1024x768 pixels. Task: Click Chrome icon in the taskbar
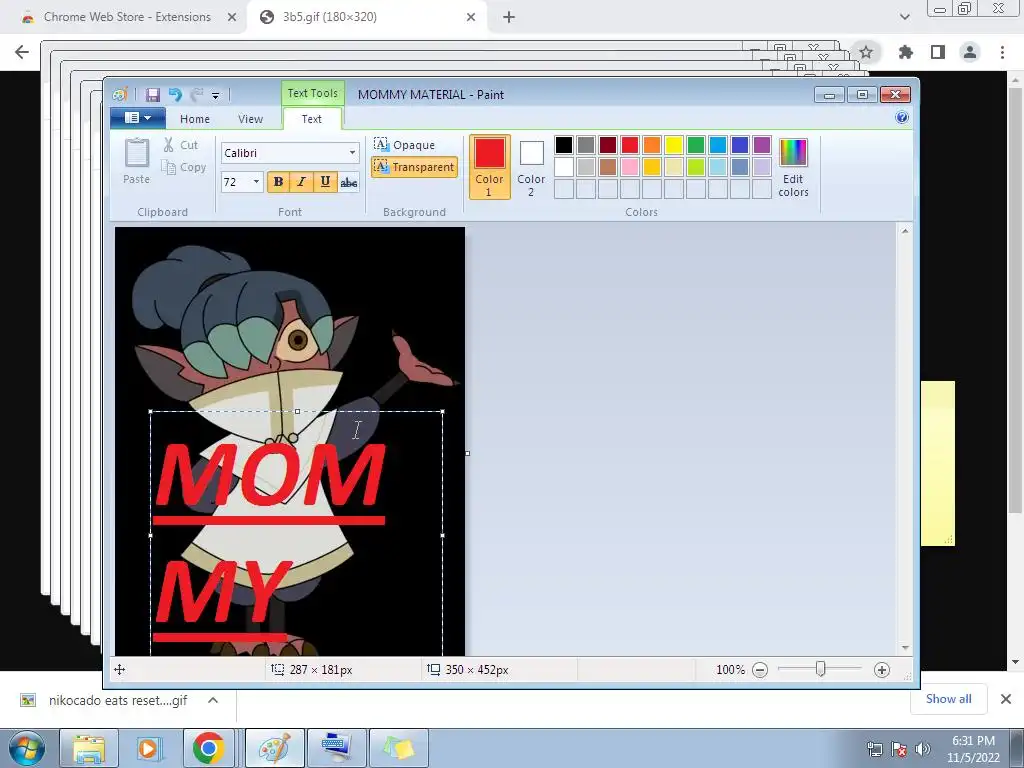tap(208, 748)
